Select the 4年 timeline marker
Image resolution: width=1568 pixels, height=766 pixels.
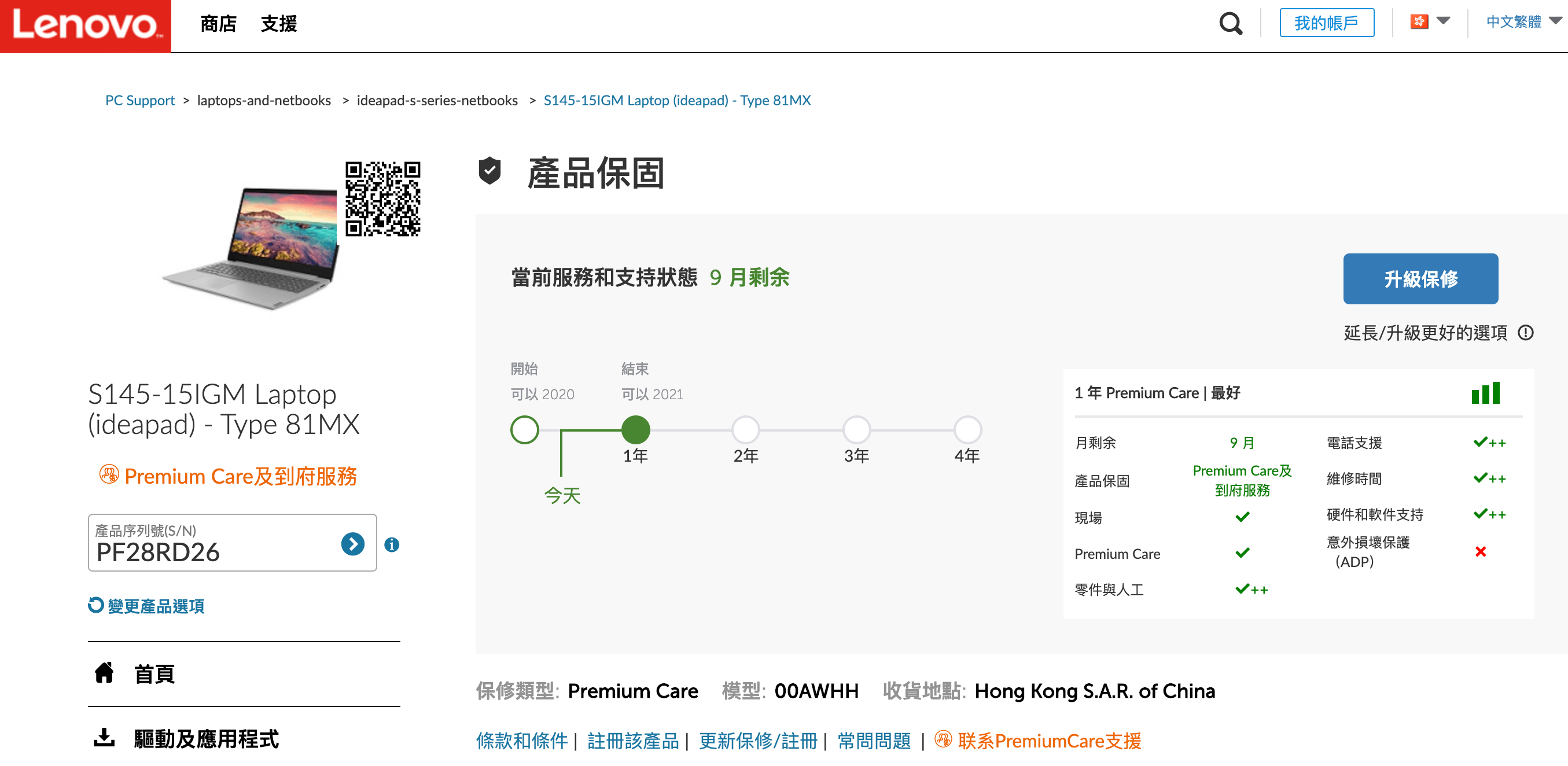click(967, 429)
